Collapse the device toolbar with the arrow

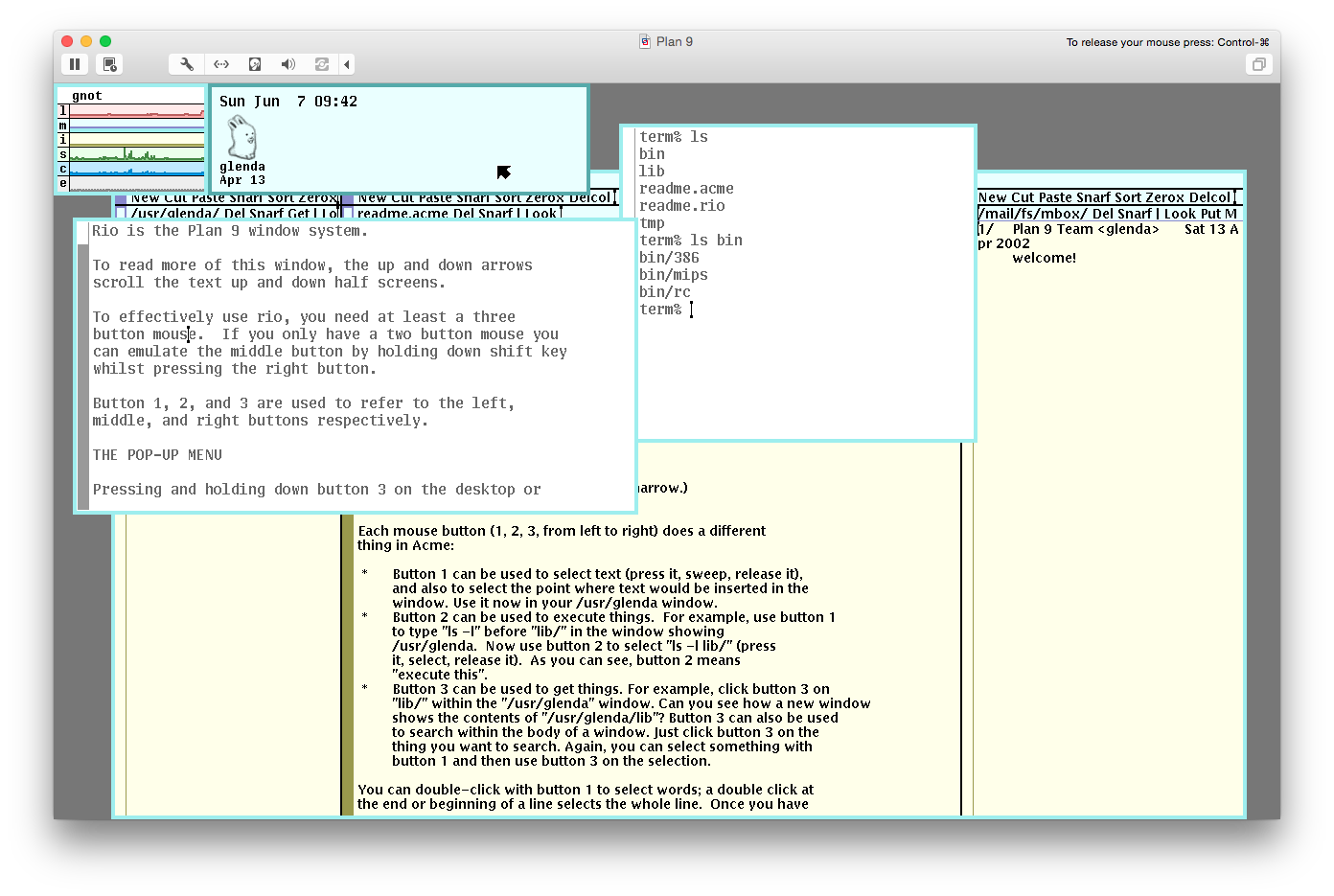click(347, 64)
